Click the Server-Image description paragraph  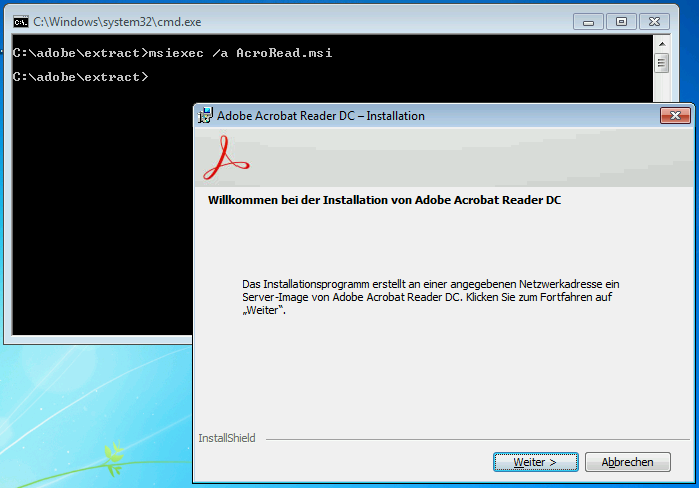click(x=431, y=297)
